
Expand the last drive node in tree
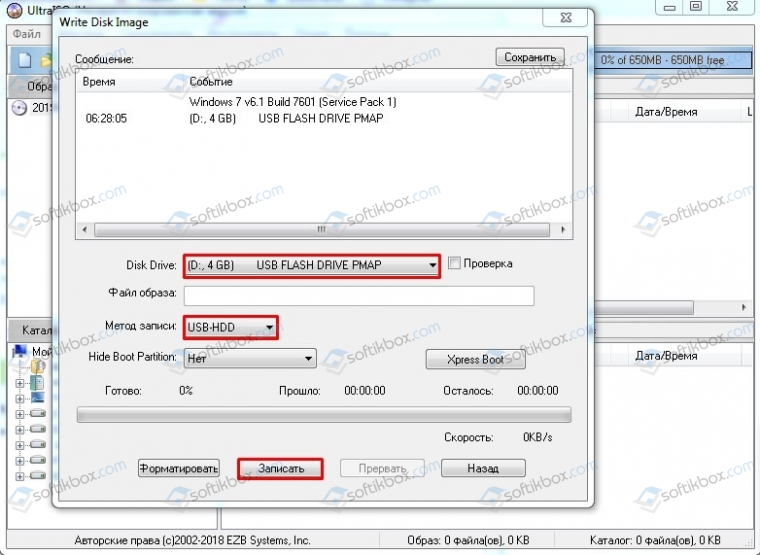(x=19, y=476)
